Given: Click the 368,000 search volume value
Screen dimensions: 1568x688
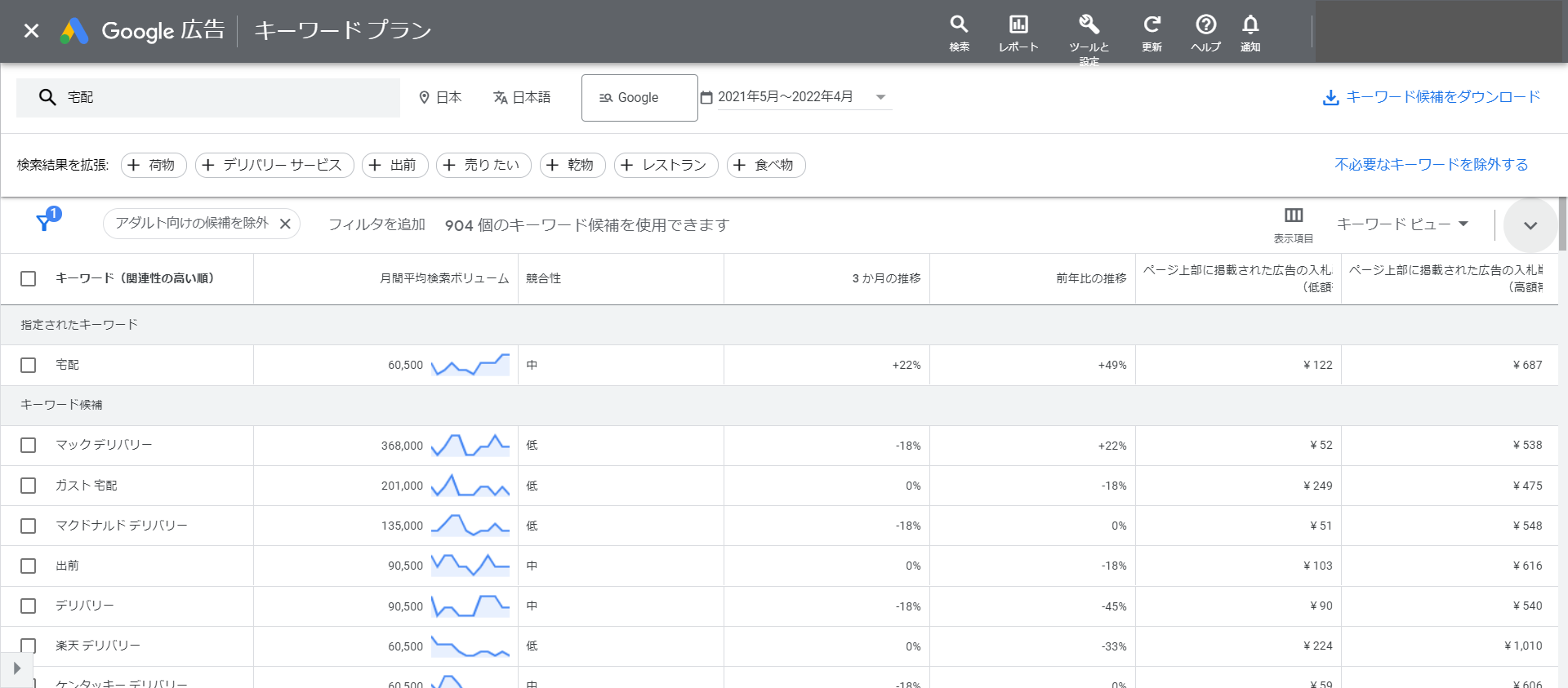Looking at the screenshot, I should [402, 446].
